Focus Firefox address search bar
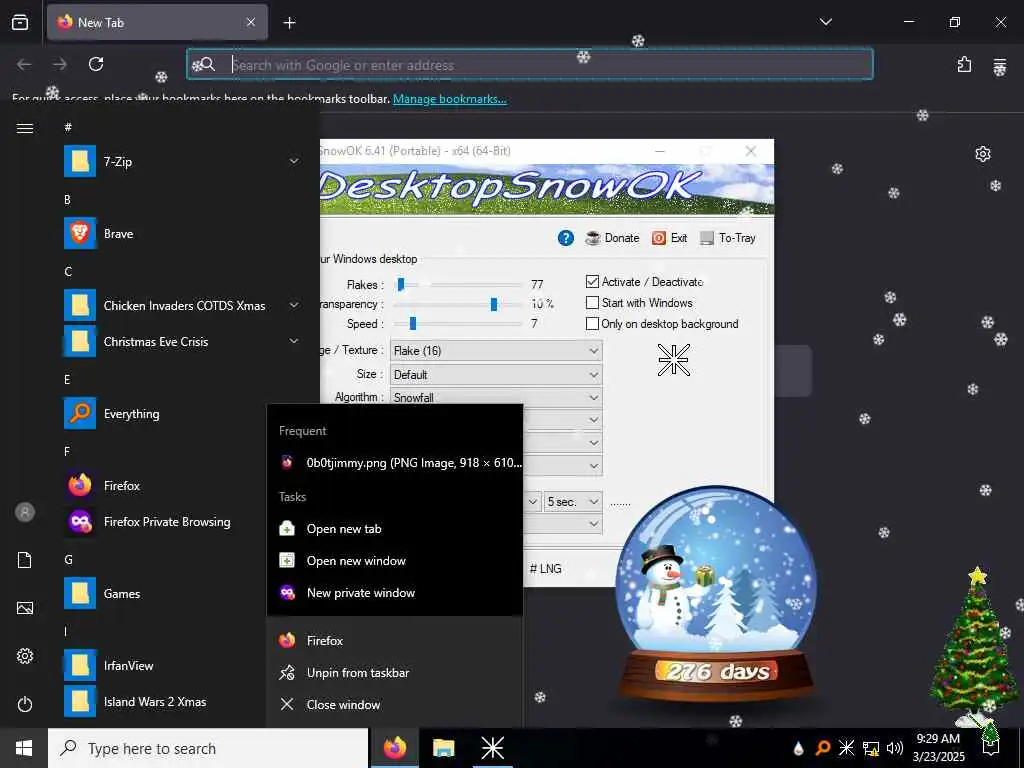1024x768 pixels. [x=530, y=64]
